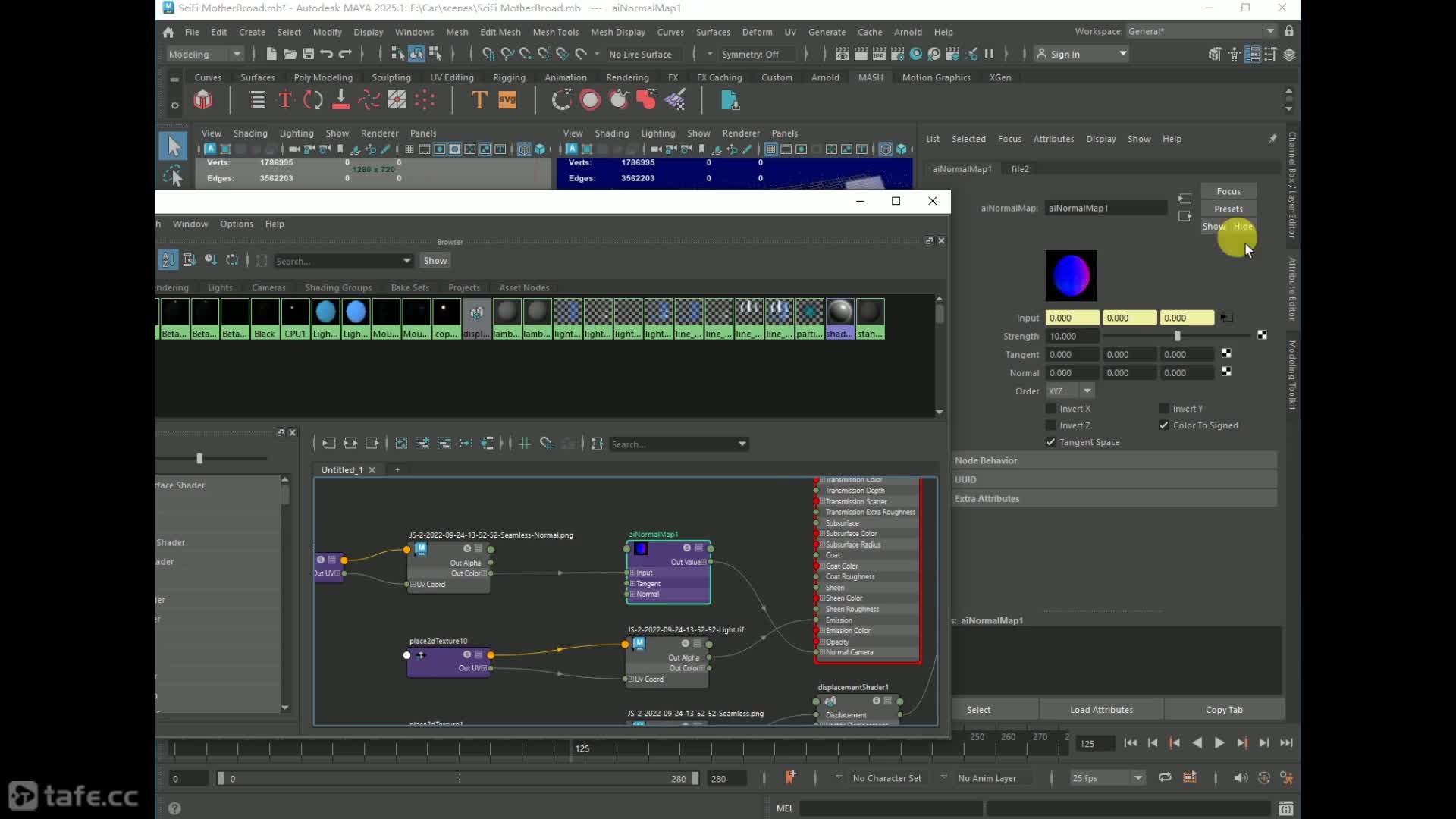Image resolution: width=1456 pixels, height=819 pixels.
Task: Click the Presets button
Action: tap(1228, 209)
